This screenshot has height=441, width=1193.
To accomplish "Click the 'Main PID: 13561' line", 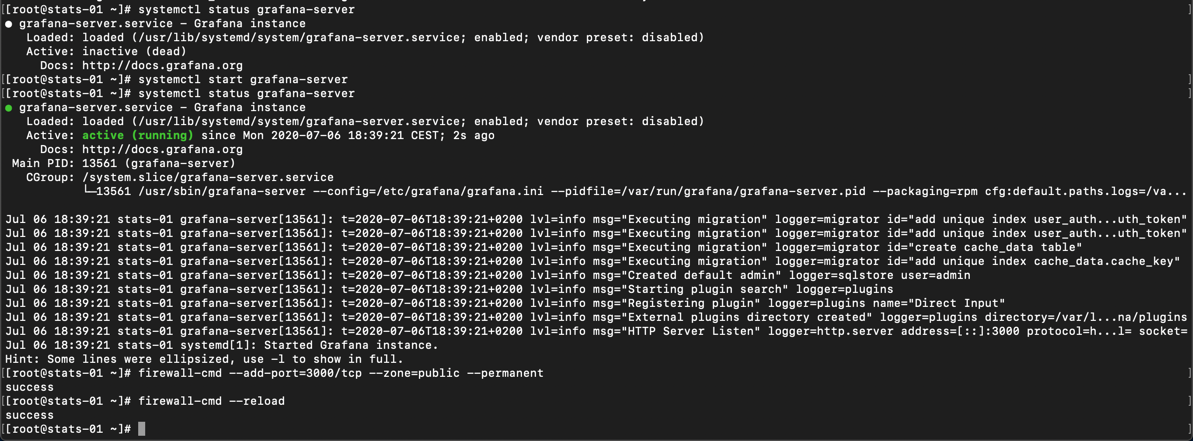I will pos(123,163).
